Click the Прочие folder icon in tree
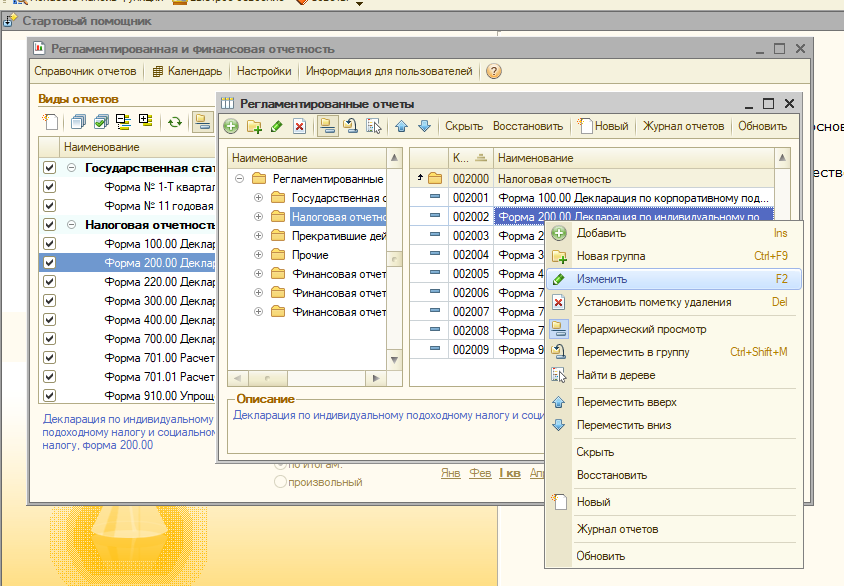The width and height of the screenshot is (844, 586). coord(278,255)
